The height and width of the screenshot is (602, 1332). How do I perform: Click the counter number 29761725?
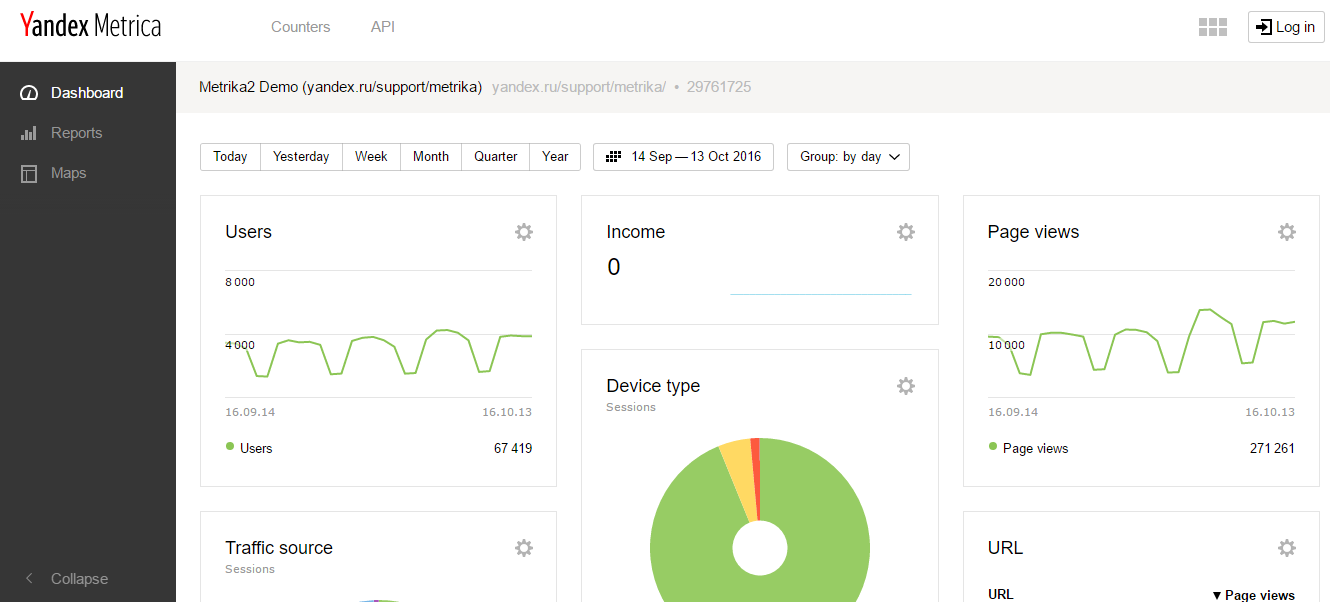pyautogui.click(x=719, y=87)
